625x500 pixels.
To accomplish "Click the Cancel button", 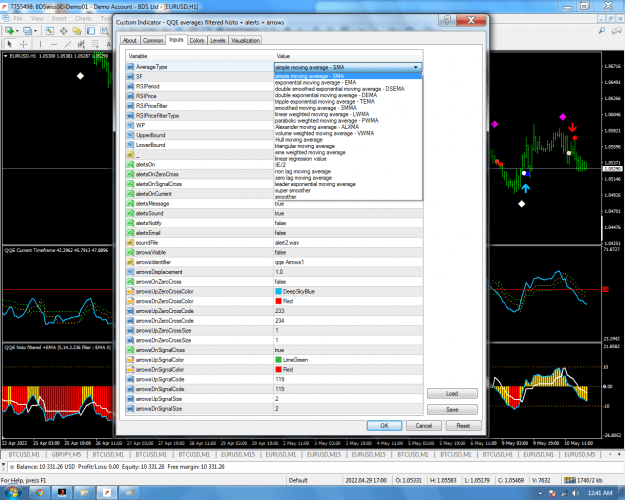I will pyautogui.click(x=424, y=425).
